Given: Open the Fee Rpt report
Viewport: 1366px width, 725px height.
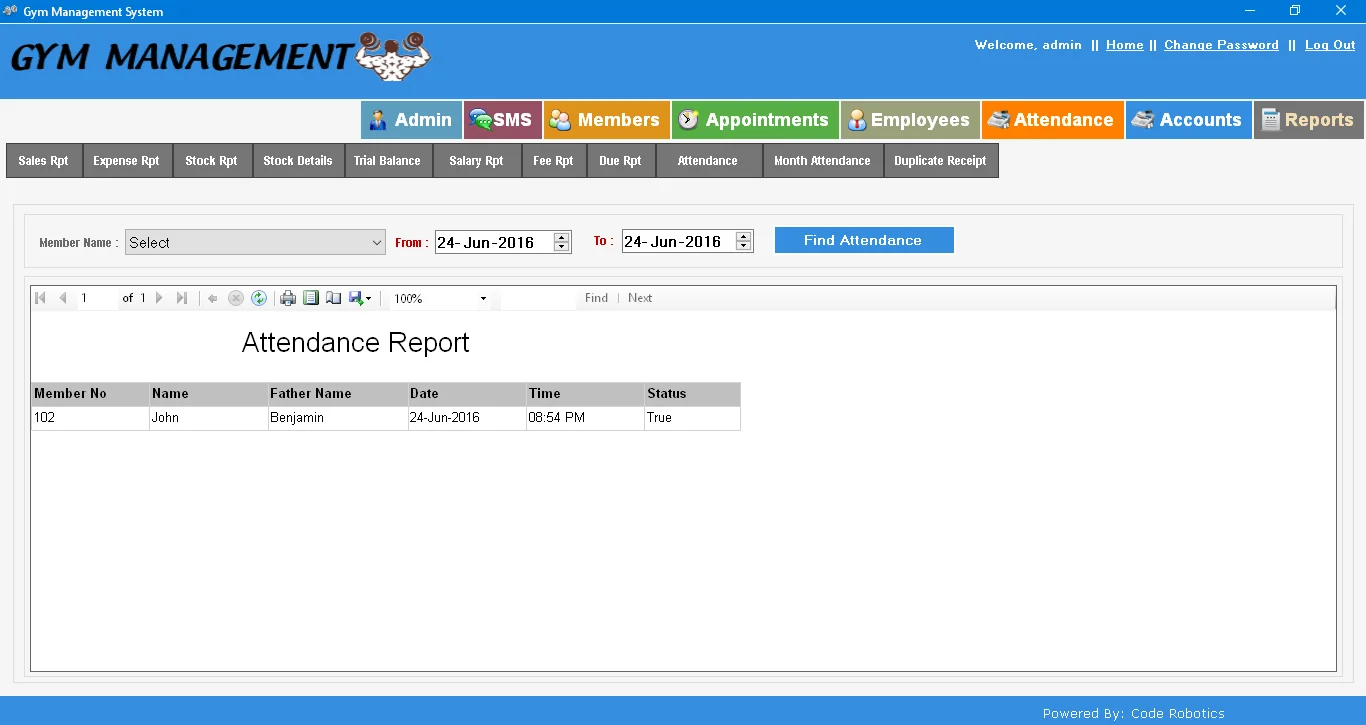Looking at the screenshot, I should click(554, 161).
